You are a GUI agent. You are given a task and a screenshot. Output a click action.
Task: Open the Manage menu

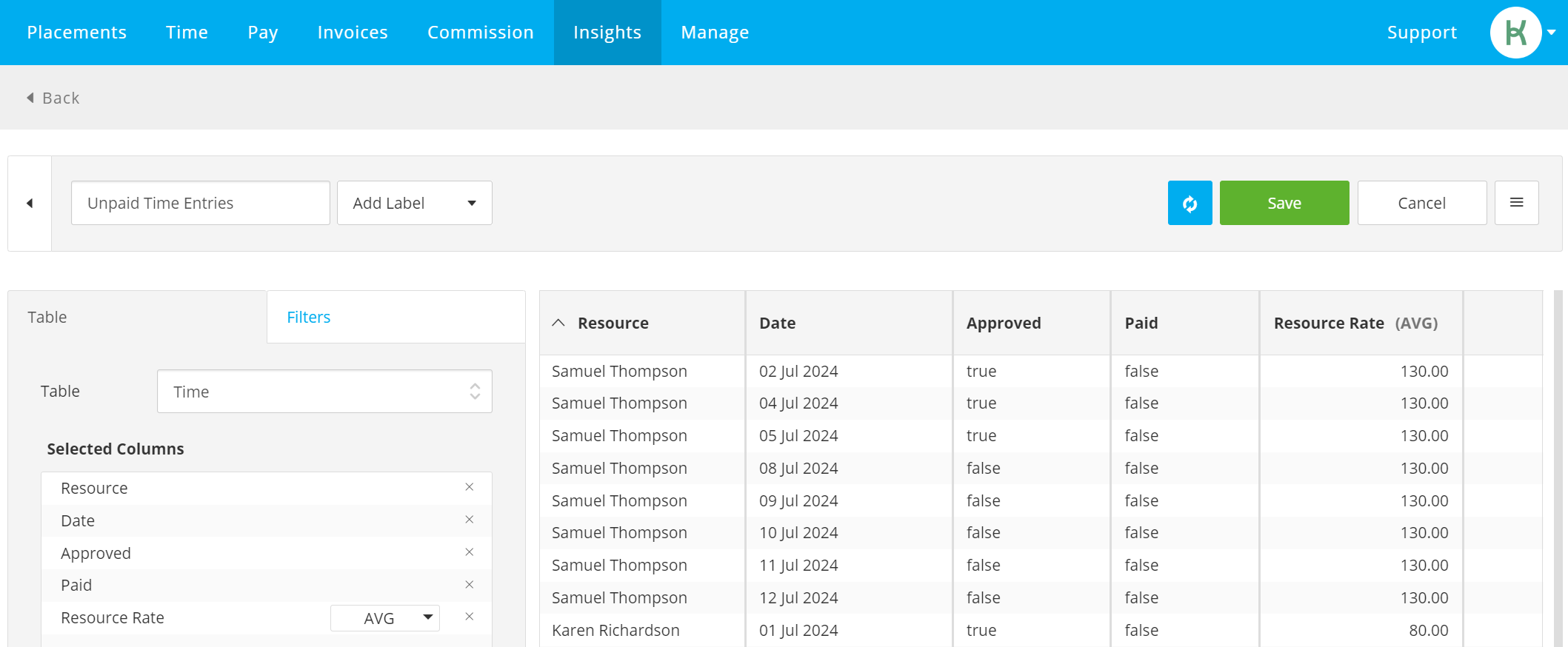(x=715, y=33)
